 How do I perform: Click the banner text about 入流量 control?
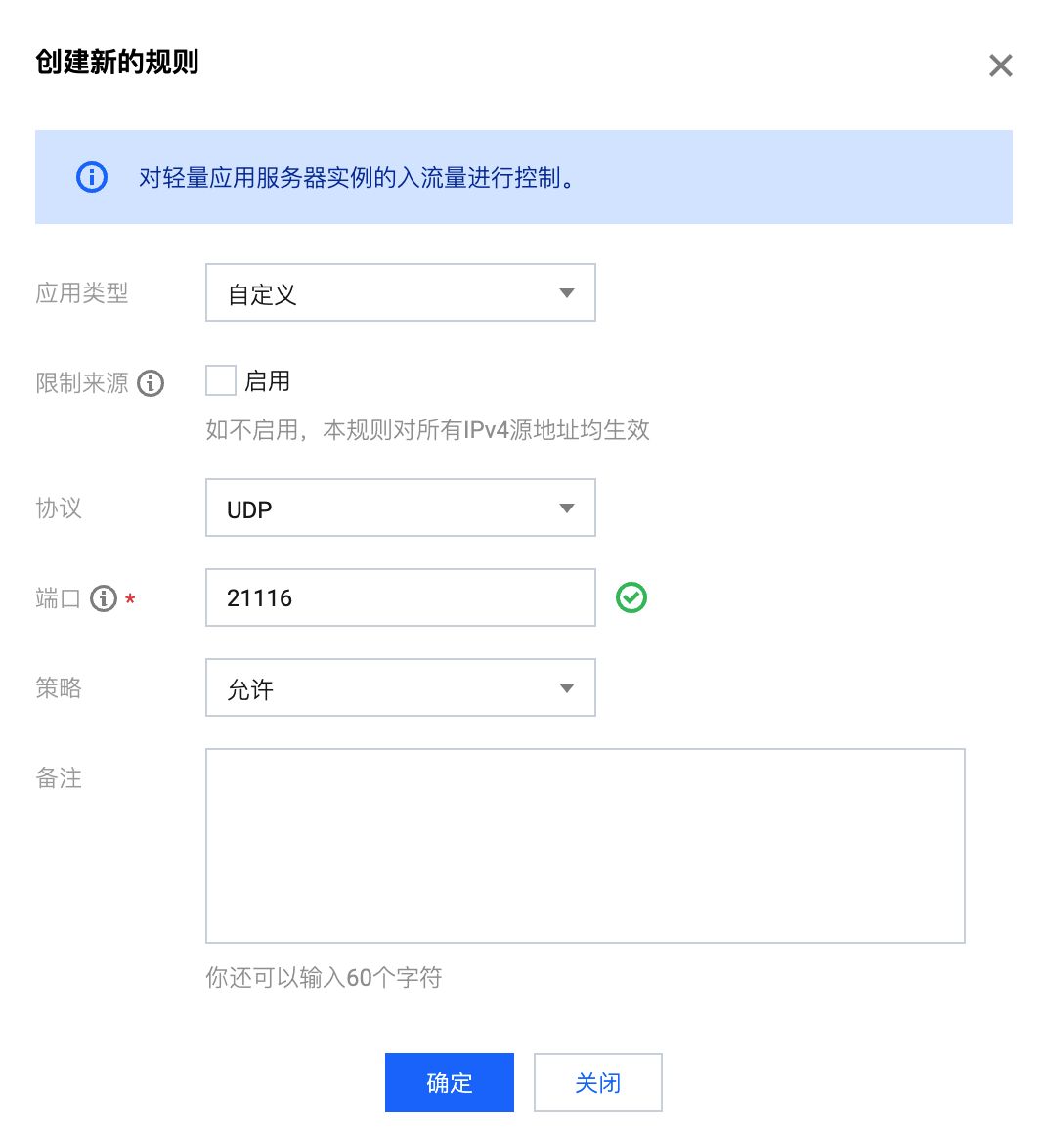coord(357,178)
